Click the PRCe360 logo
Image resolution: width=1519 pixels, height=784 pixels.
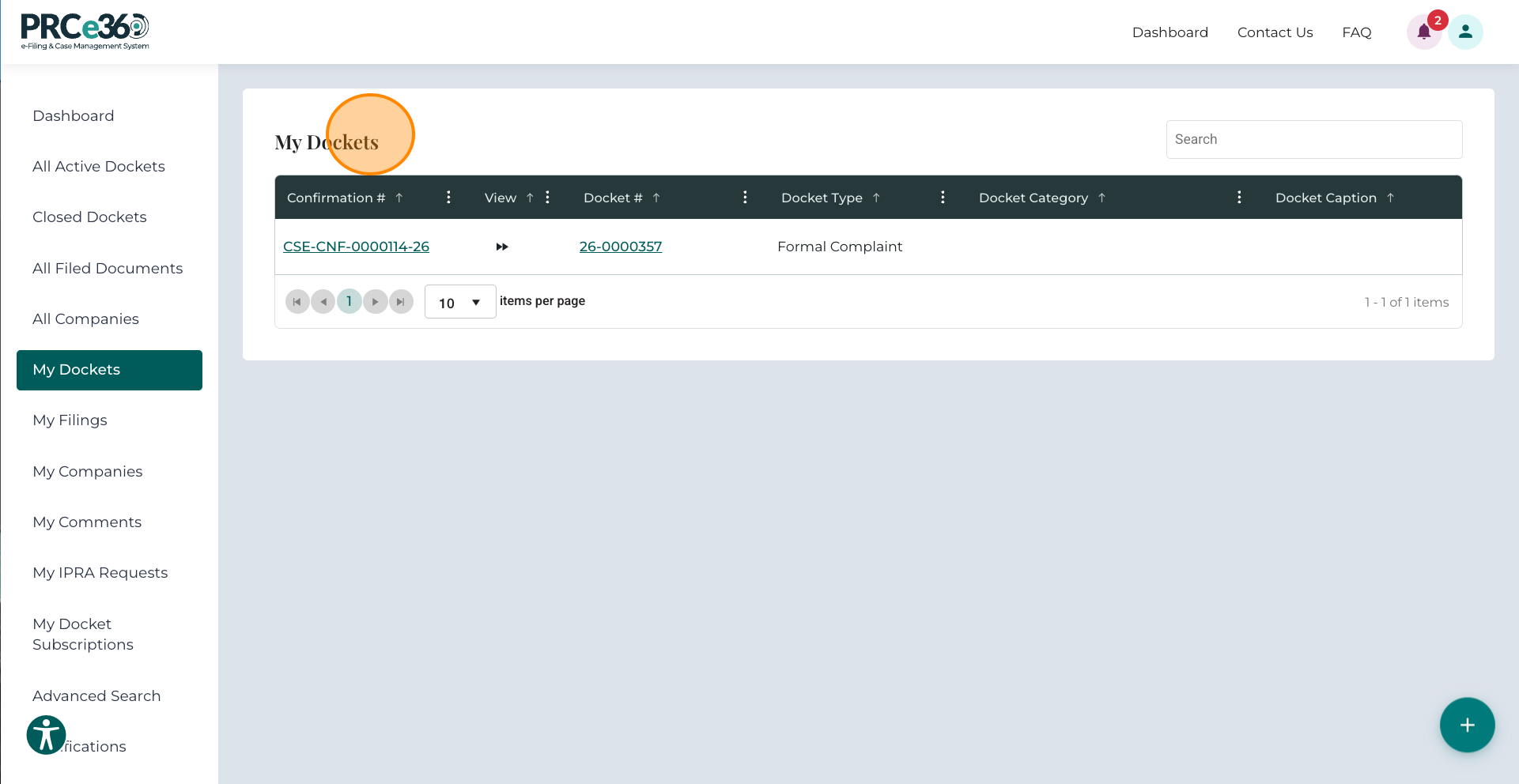[84, 31]
